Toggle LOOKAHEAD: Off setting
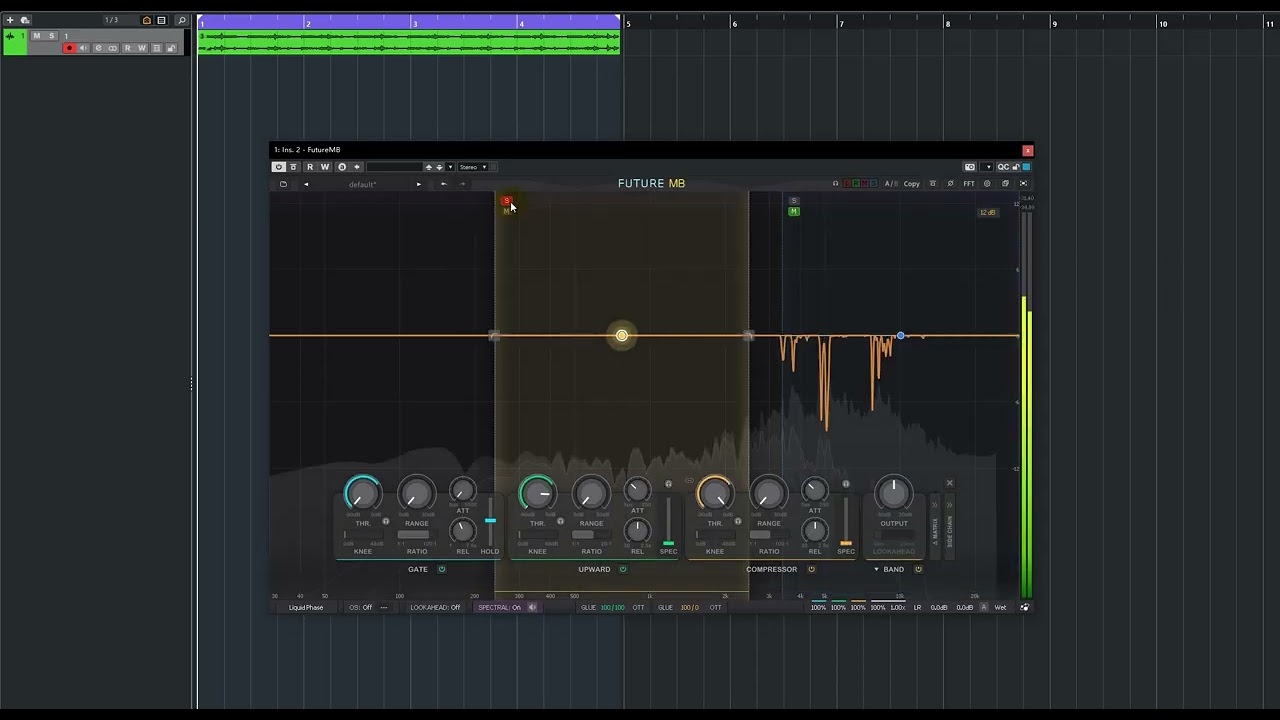The image size is (1280, 720). point(435,607)
